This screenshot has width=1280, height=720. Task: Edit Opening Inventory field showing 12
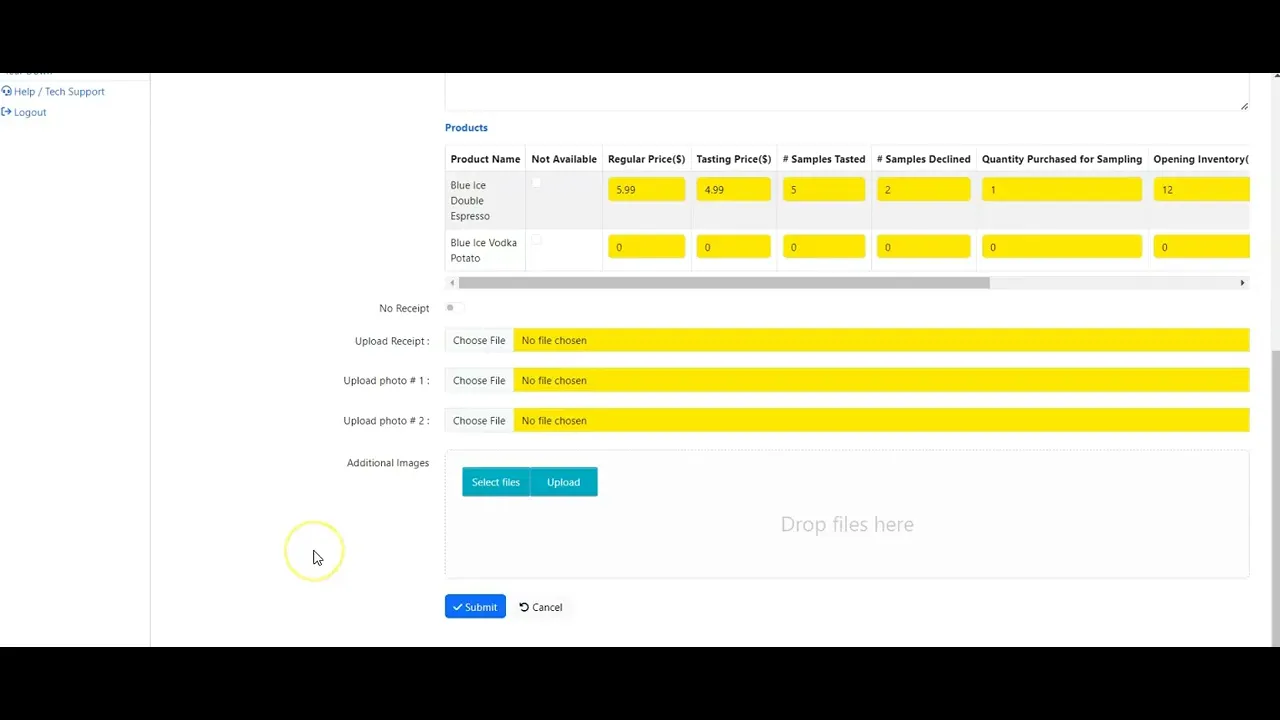tap(1201, 189)
